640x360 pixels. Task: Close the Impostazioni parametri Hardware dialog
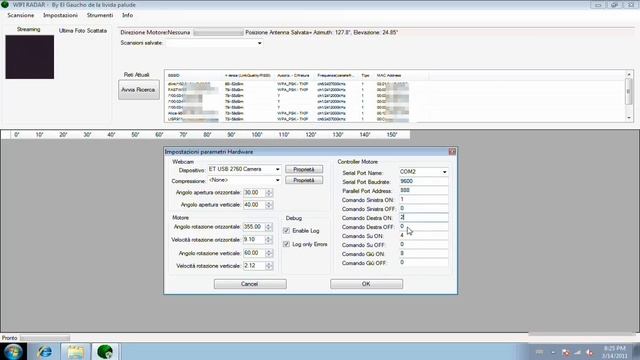(452, 152)
